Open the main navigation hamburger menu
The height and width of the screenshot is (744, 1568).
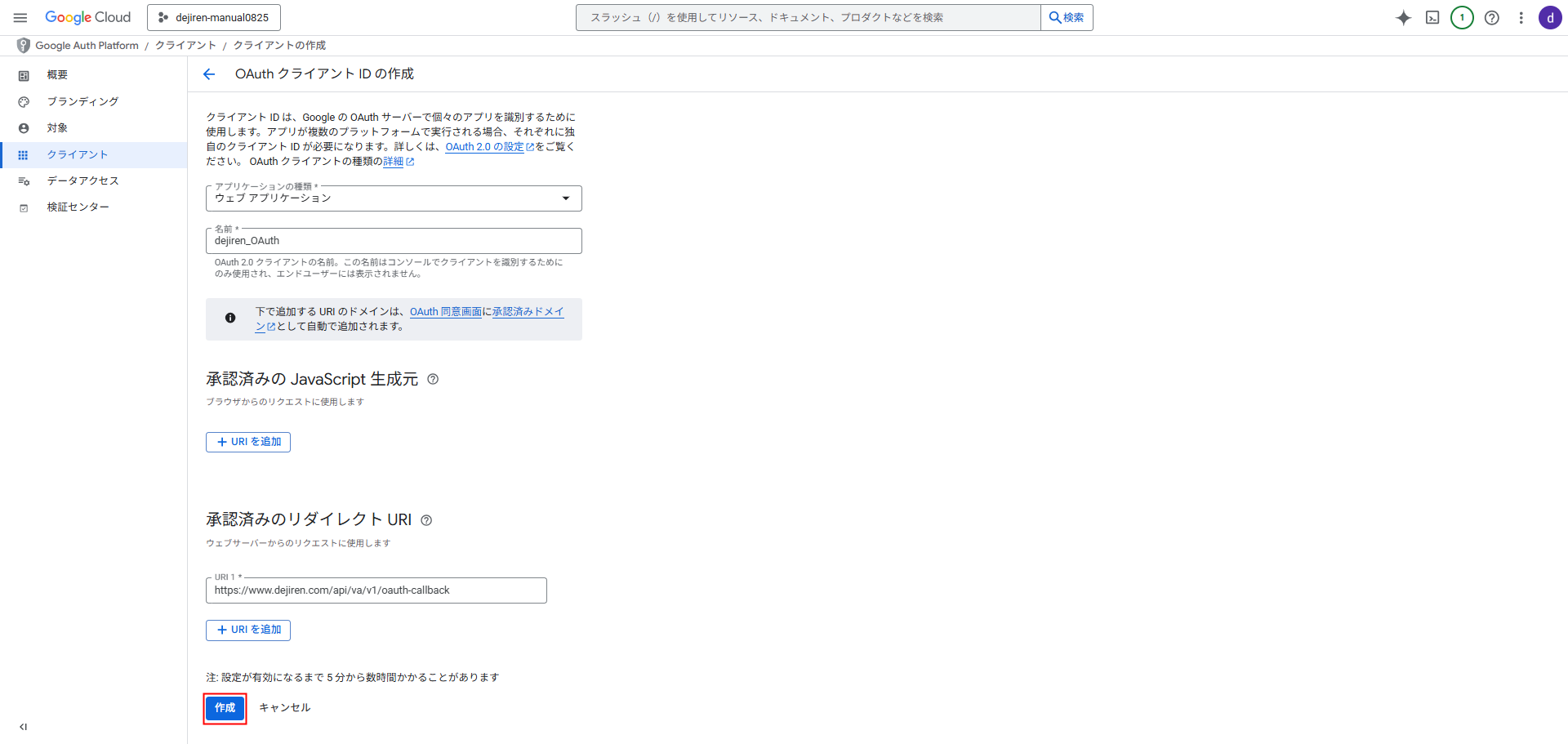point(20,17)
